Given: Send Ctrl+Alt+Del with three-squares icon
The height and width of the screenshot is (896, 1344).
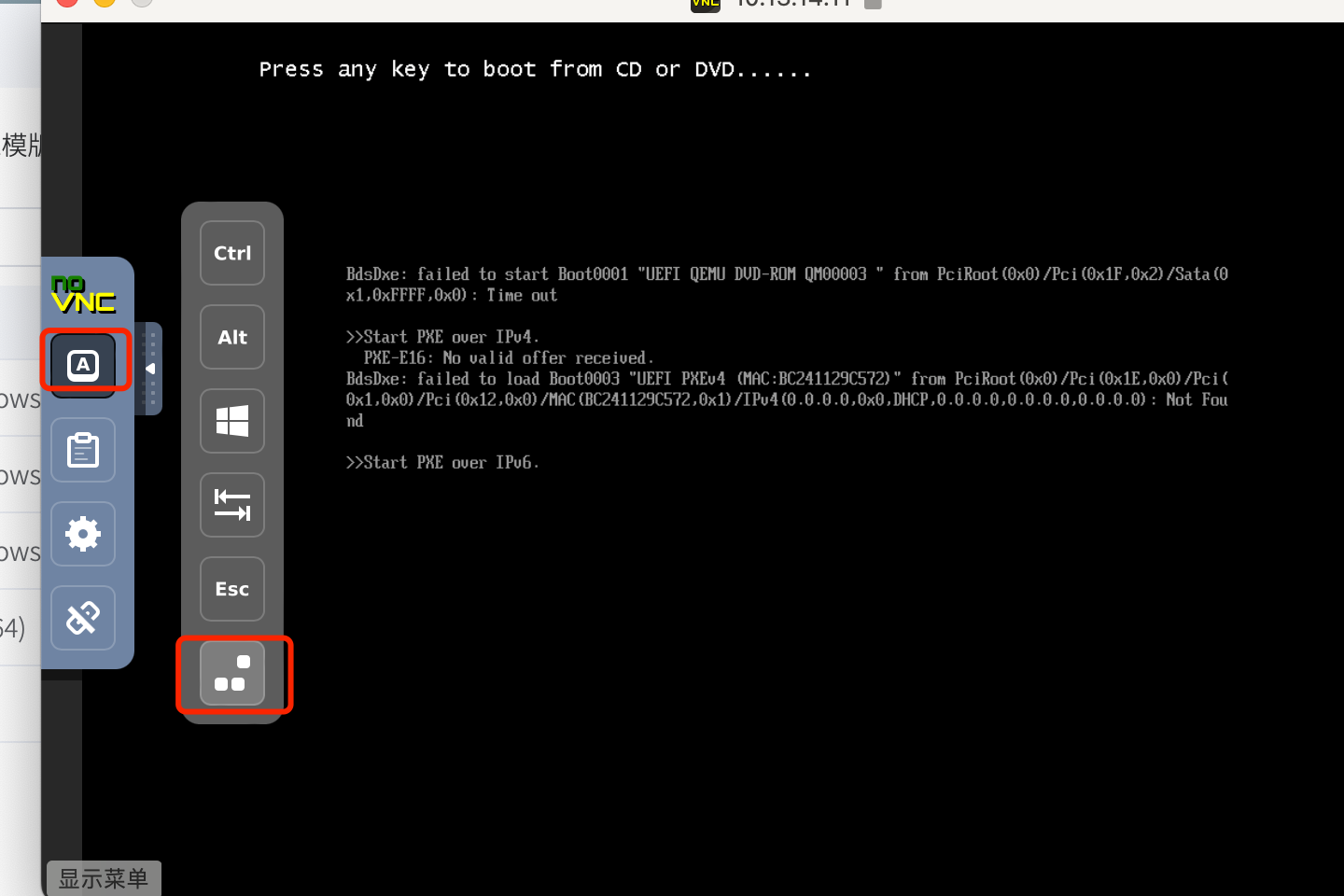Looking at the screenshot, I should tap(232, 673).
